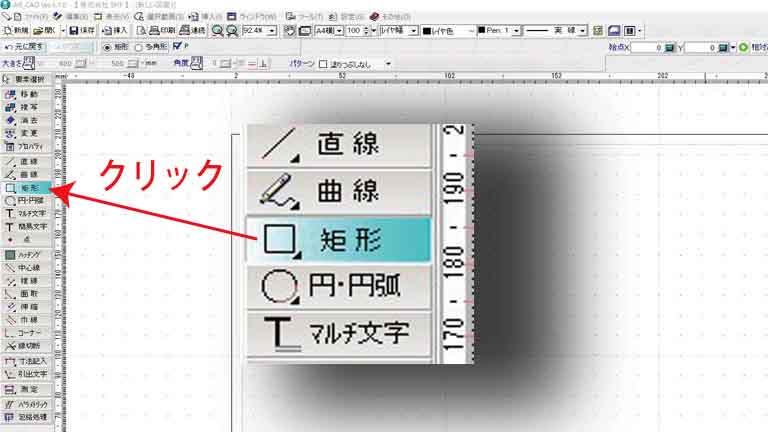Select the ハッチング hatching tool
This screenshot has height=432, width=768.
pyautogui.click(x=26, y=255)
